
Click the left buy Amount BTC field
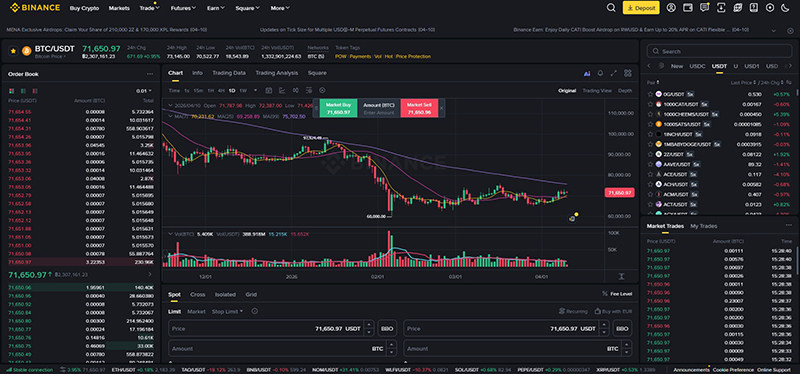282,349
